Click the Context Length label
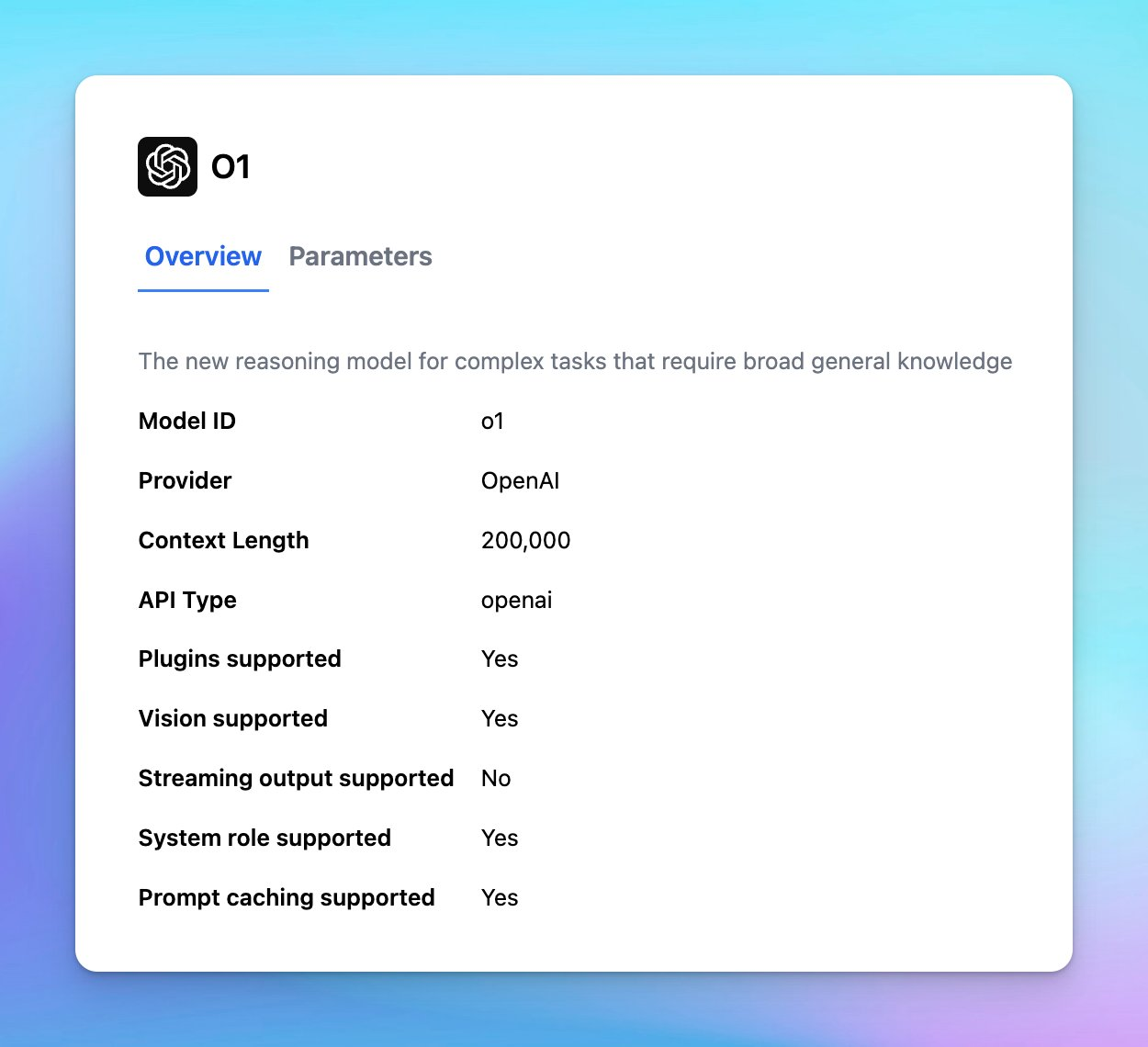This screenshot has height=1047, width=1148. click(x=223, y=540)
